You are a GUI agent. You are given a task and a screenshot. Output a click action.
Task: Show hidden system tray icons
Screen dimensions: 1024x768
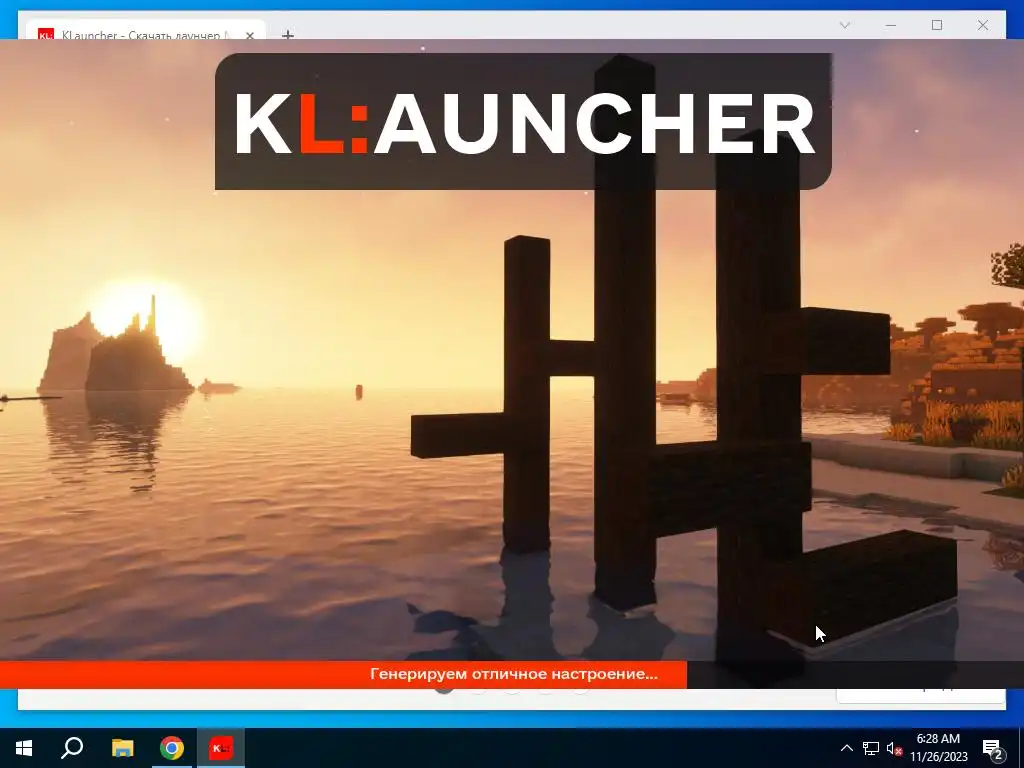[846, 748]
